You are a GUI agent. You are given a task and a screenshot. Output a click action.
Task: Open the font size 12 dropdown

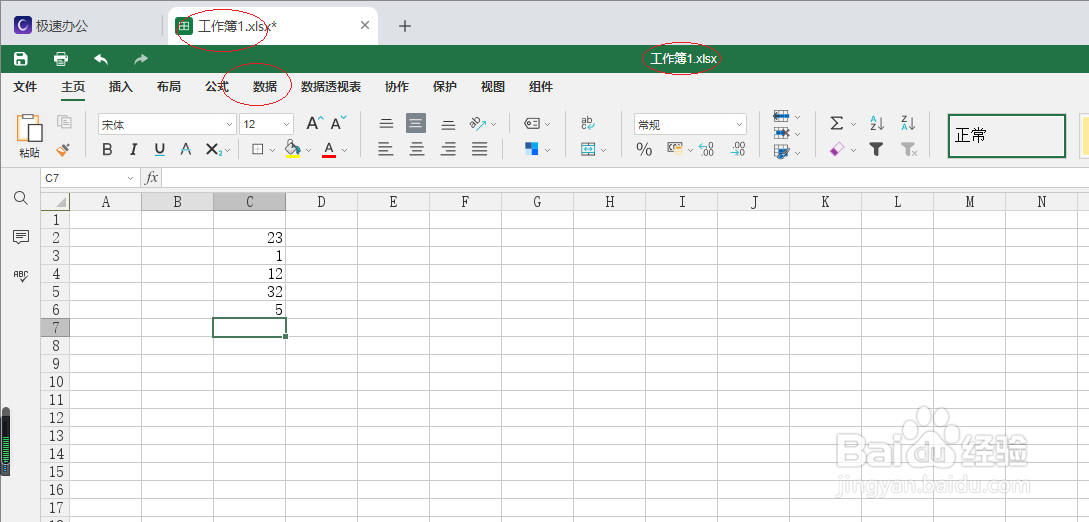coord(267,124)
